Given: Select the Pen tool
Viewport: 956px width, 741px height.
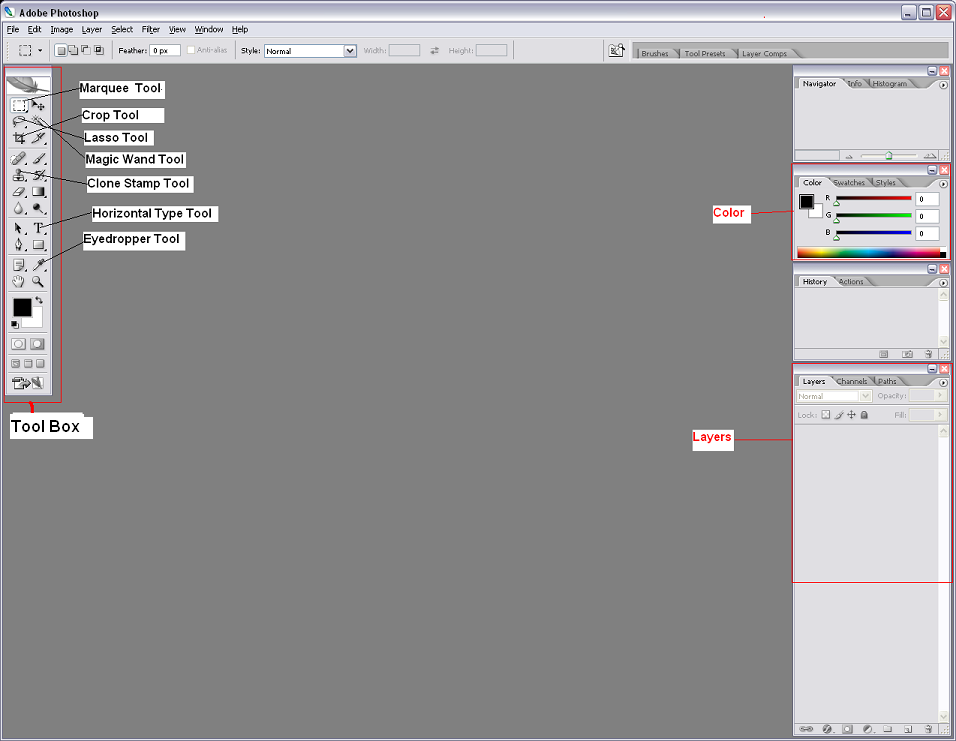Looking at the screenshot, I should coord(19,245).
